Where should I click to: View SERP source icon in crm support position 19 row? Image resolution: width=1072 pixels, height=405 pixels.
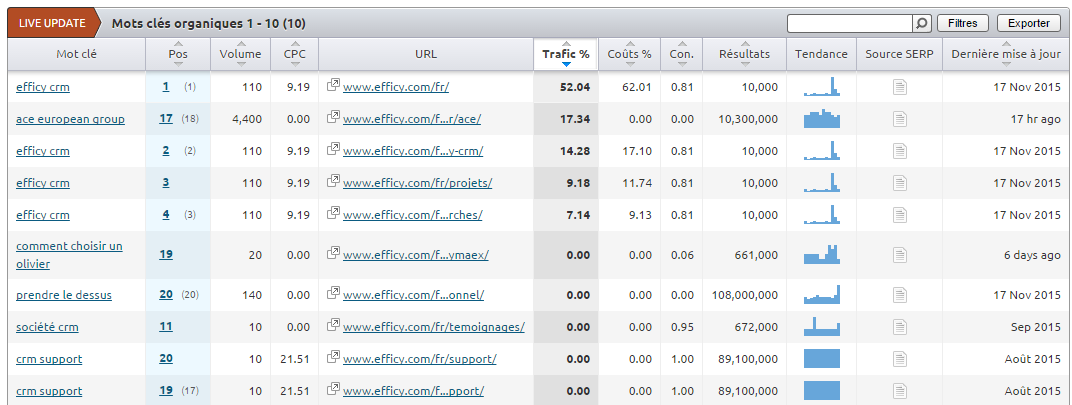click(900, 391)
